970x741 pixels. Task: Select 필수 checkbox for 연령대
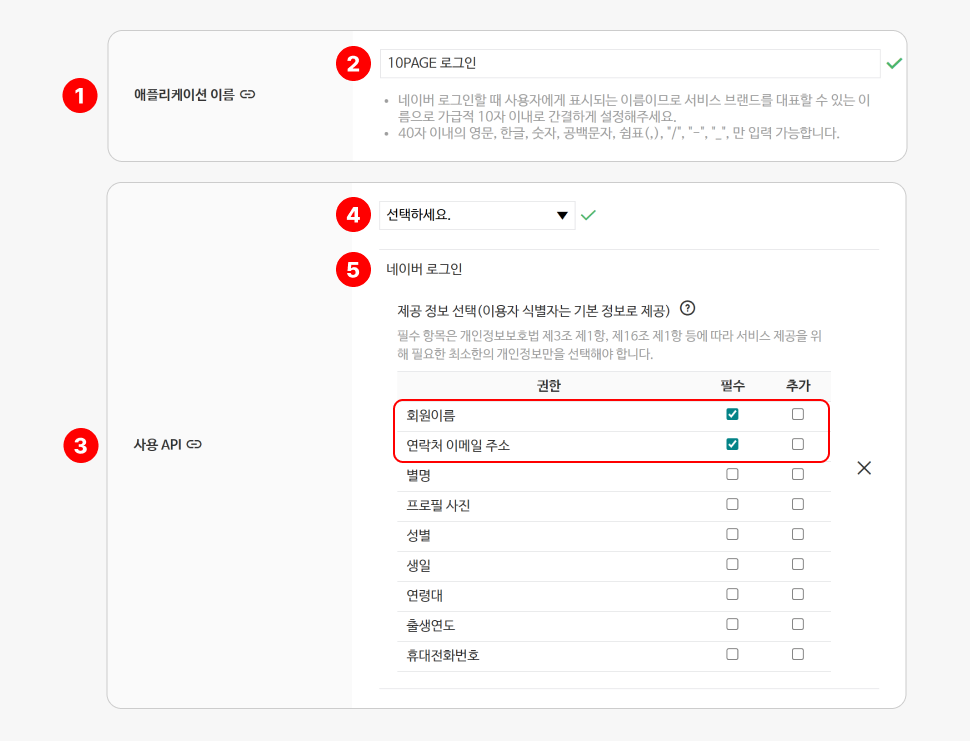tap(732, 595)
